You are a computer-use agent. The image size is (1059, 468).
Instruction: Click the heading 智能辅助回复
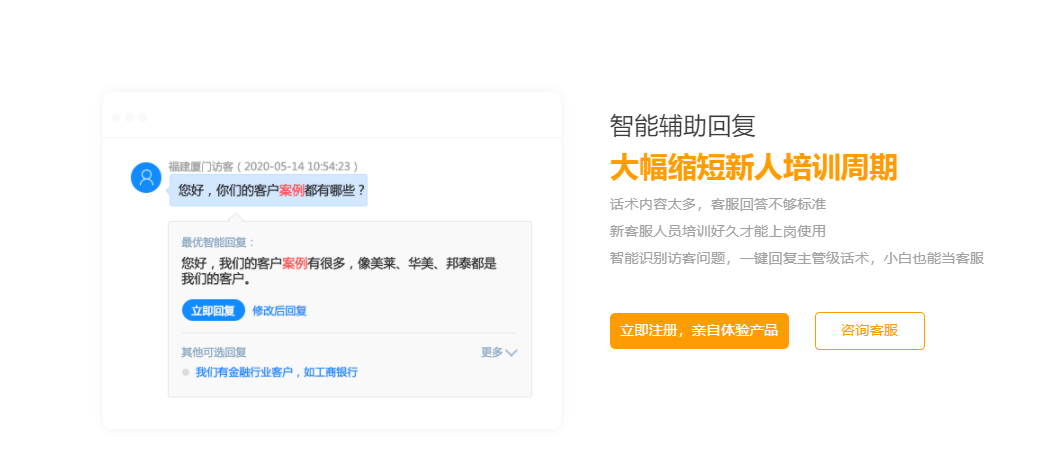(682, 126)
